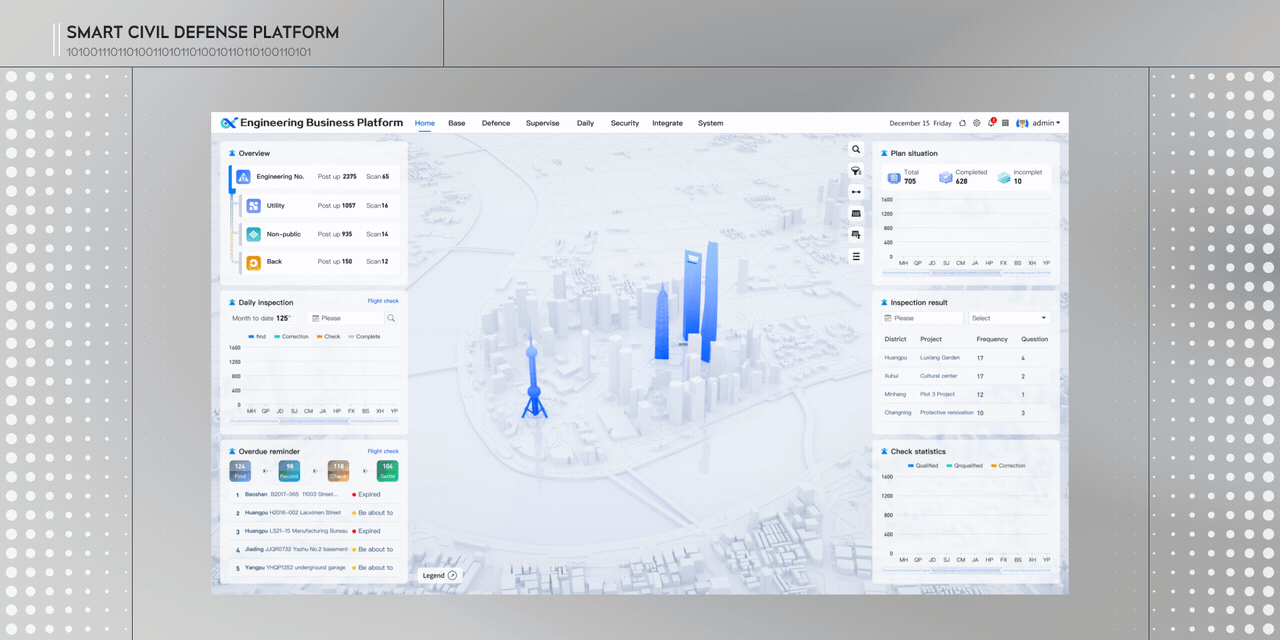This screenshot has height=640, width=1280.
Task: Select the Engineering No. overview row
Action: pyautogui.click(x=317, y=177)
